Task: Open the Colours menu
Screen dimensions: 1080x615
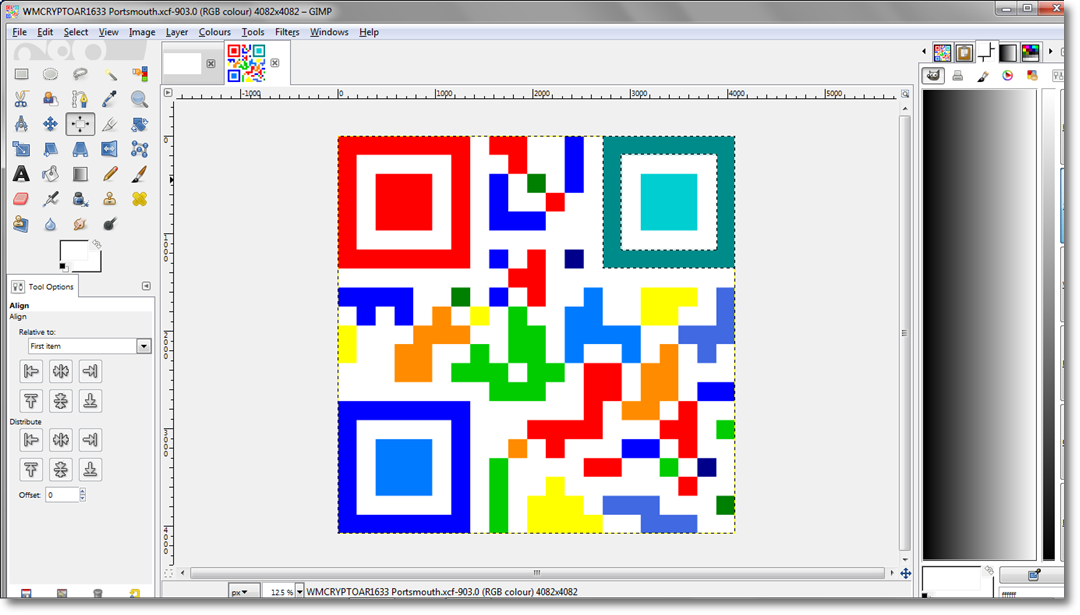Action: tap(215, 32)
